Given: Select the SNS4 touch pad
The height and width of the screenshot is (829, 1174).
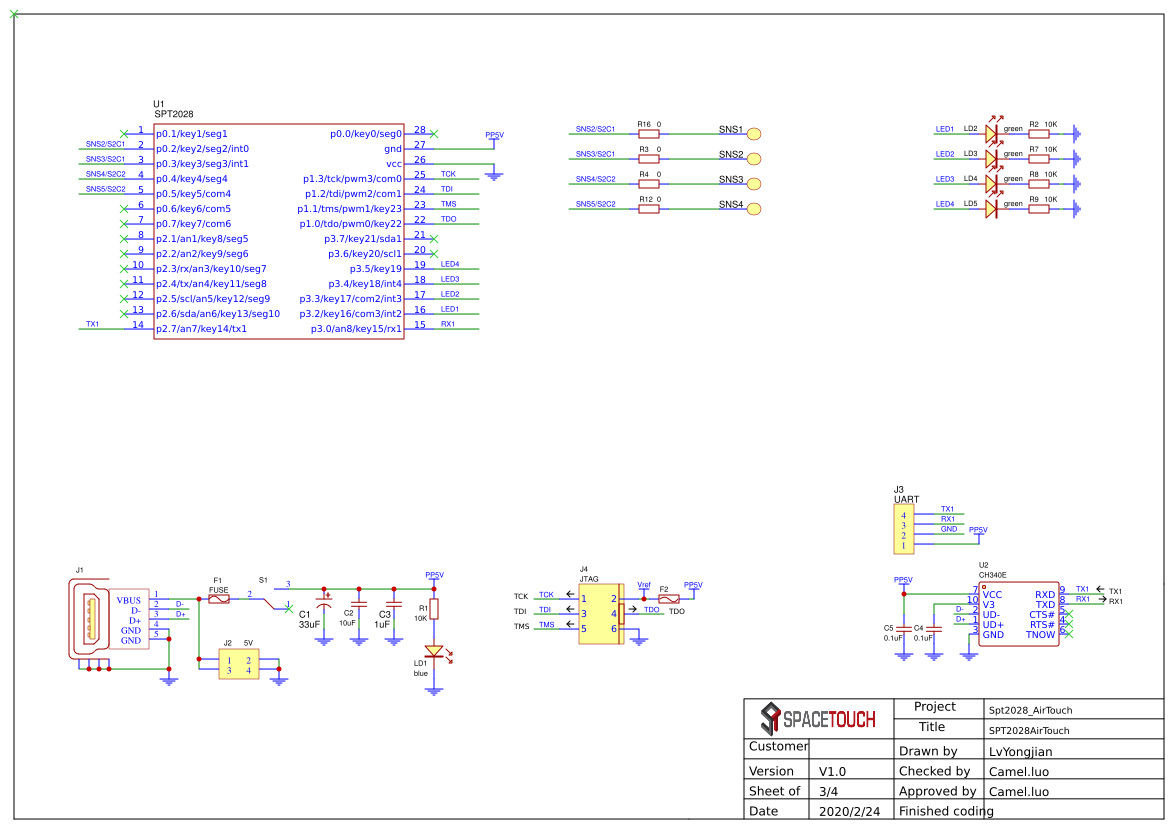Looking at the screenshot, I should 754,209.
